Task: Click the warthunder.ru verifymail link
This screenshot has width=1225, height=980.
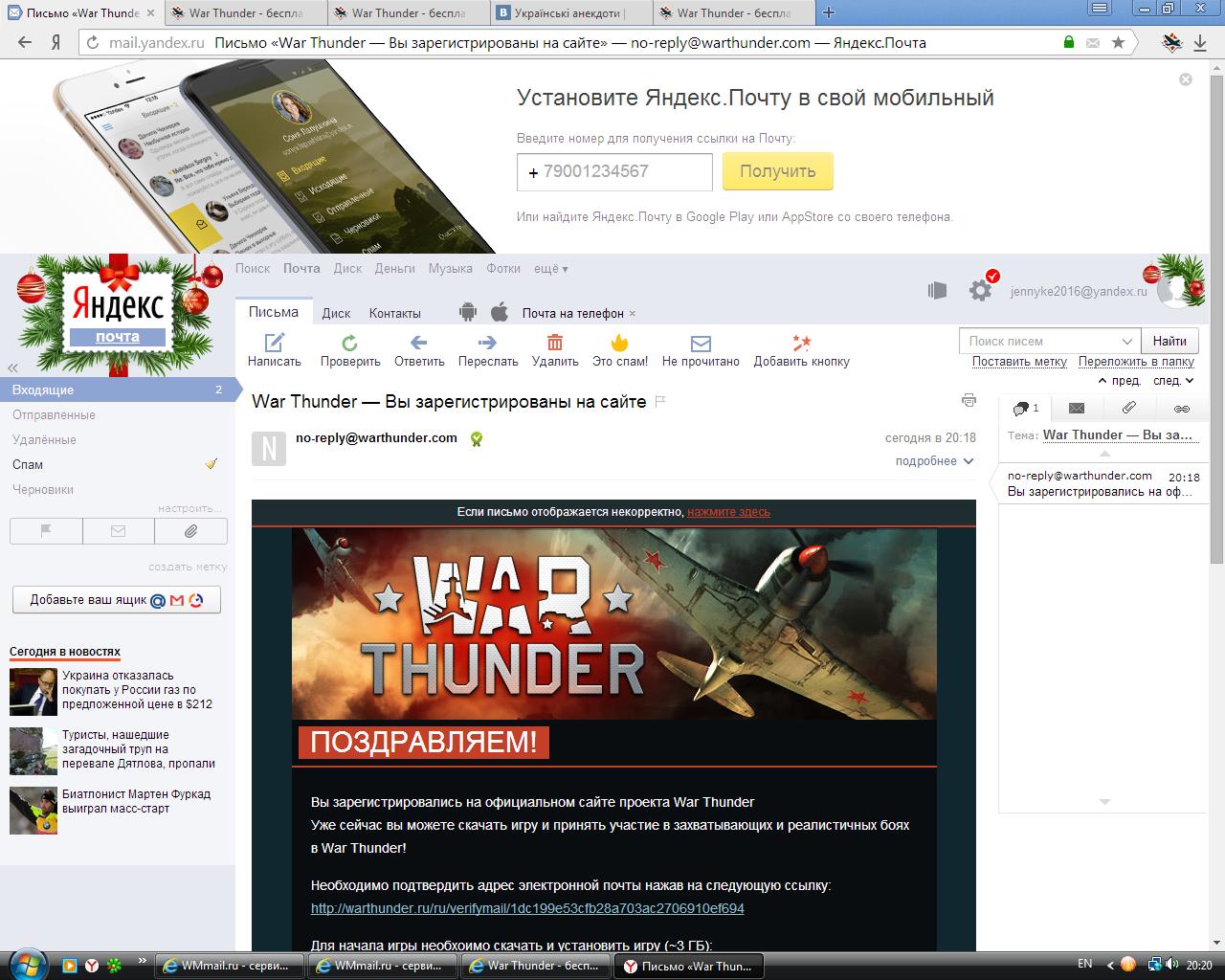Action: [527, 908]
